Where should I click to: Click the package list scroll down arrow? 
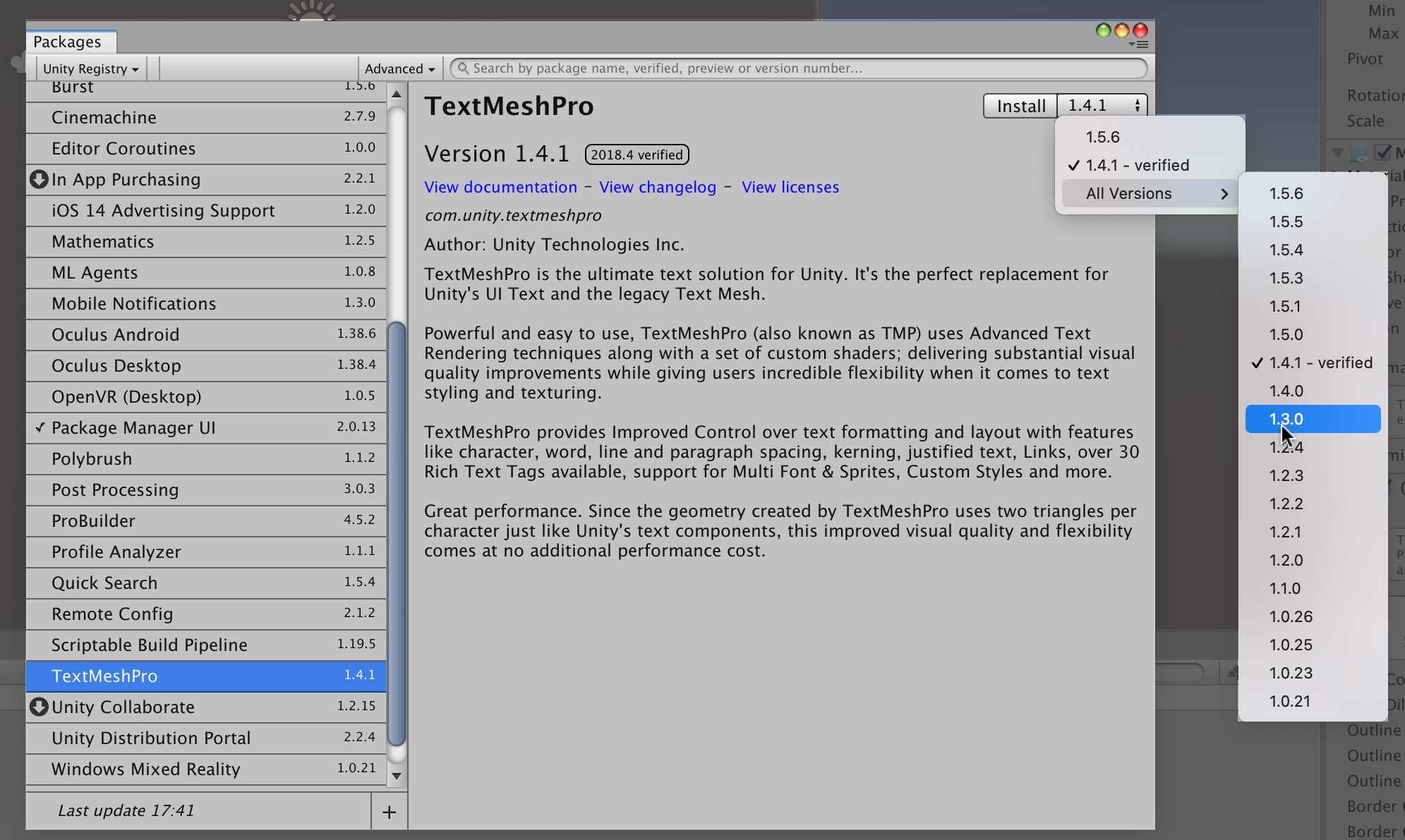(x=397, y=776)
